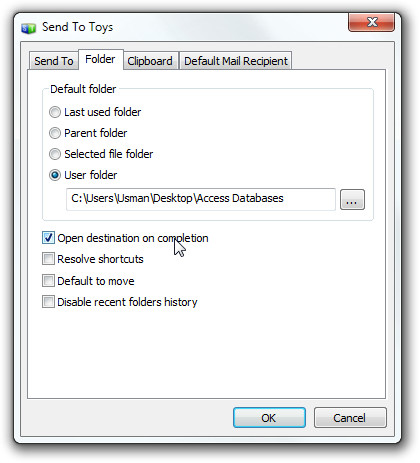
Task: Uncheck Open destination on completion
Action: tap(48, 238)
